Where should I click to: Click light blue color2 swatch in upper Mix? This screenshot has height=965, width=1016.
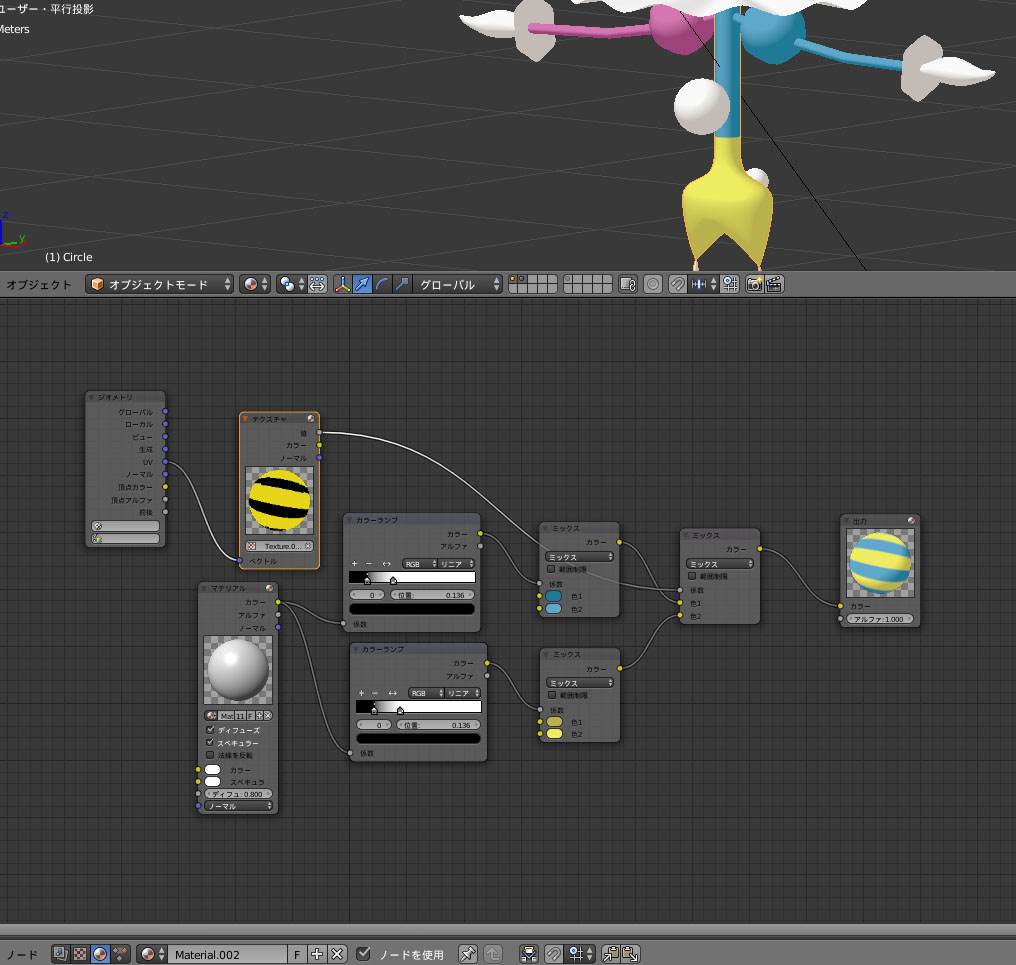554,609
